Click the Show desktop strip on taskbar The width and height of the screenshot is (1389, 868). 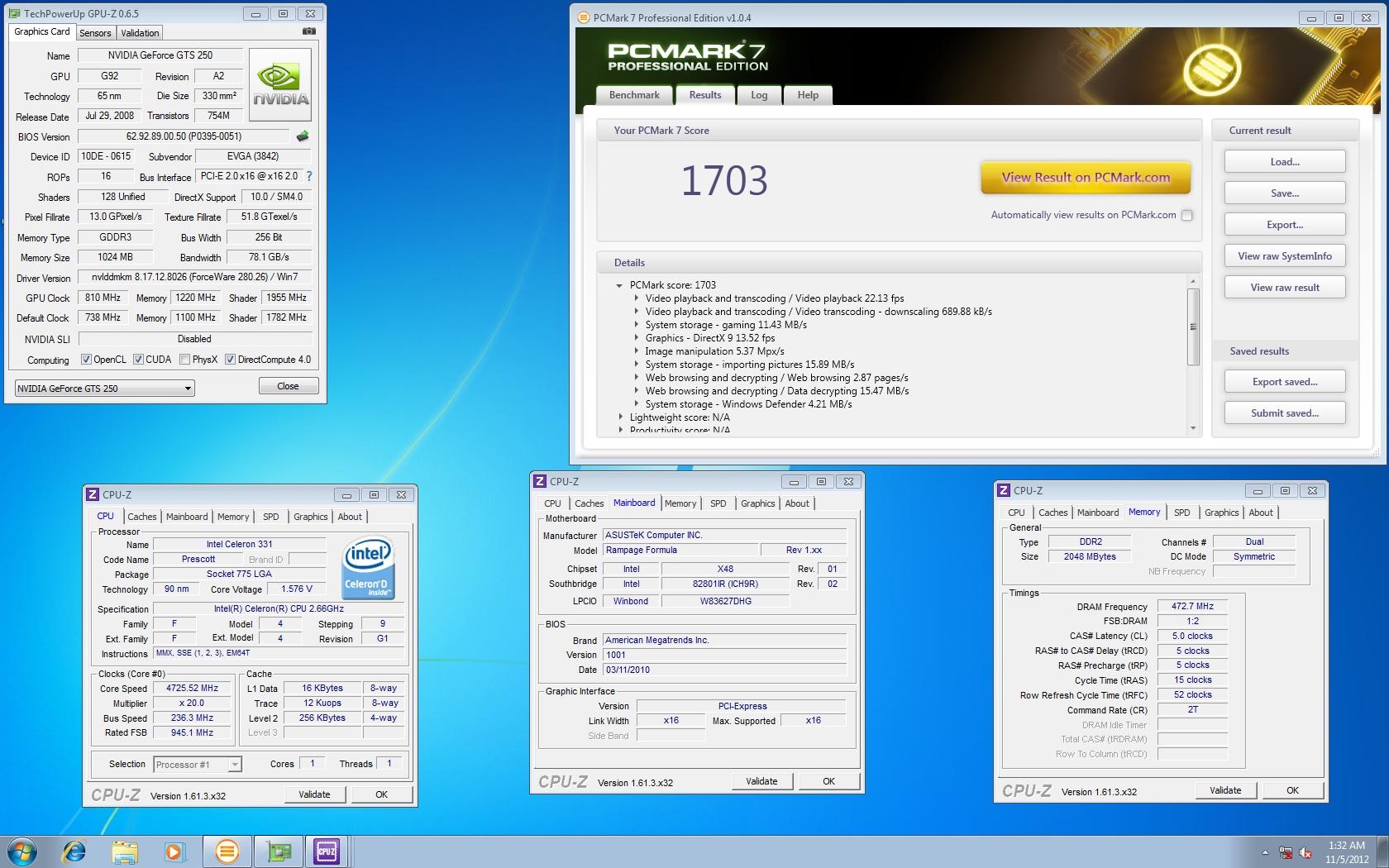point(1383,851)
